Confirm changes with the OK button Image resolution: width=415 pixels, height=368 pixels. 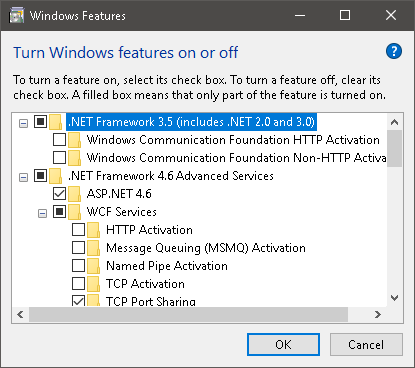pos(283,344)
